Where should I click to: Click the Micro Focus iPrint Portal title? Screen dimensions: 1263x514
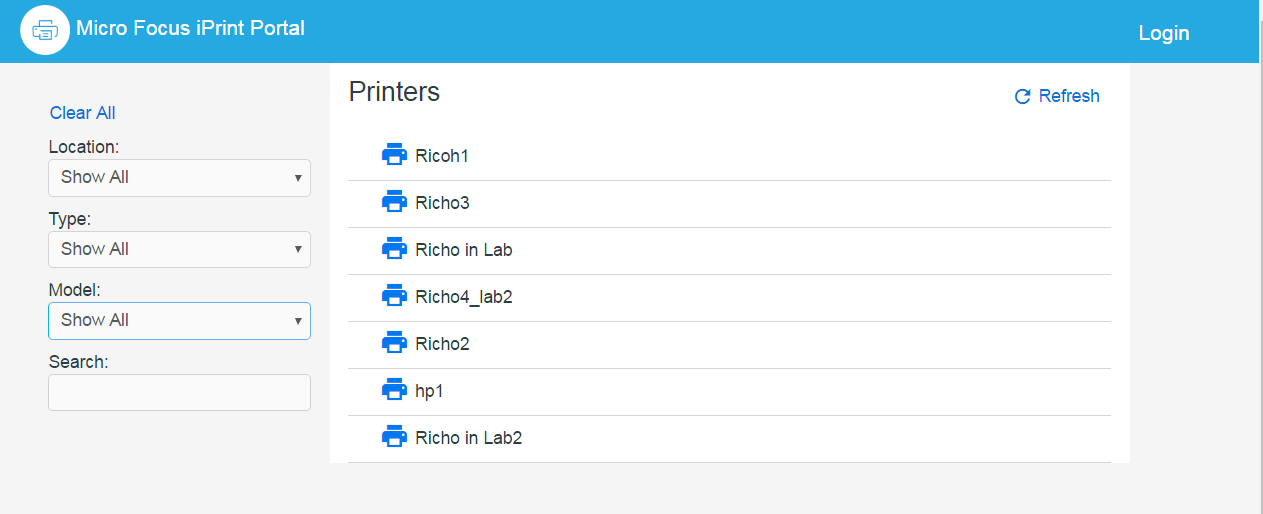point(190,28)
